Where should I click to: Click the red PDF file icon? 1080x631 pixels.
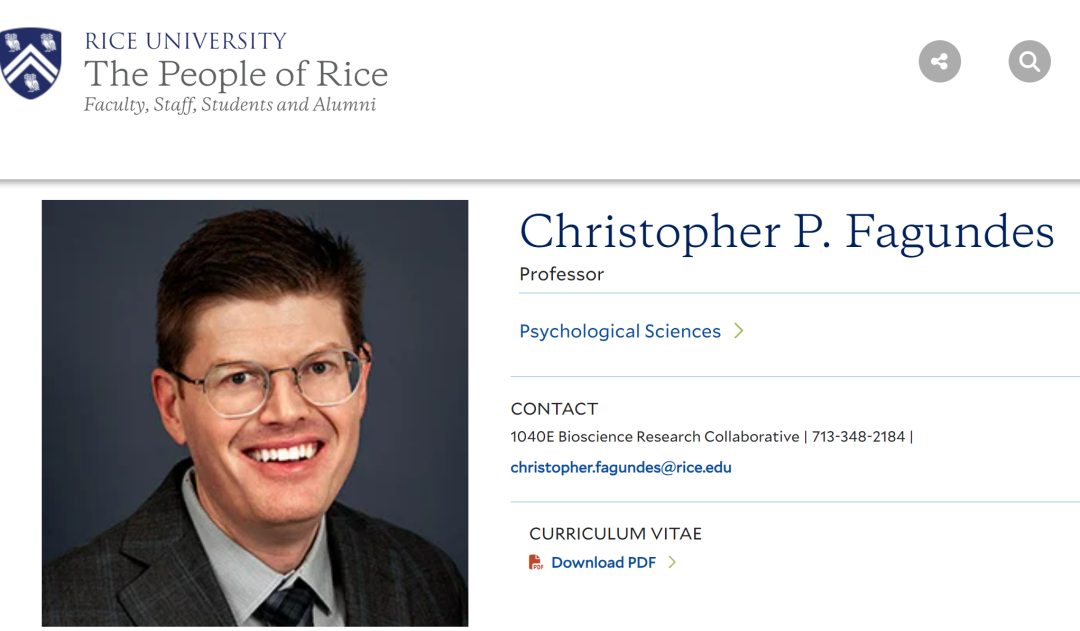536,562
